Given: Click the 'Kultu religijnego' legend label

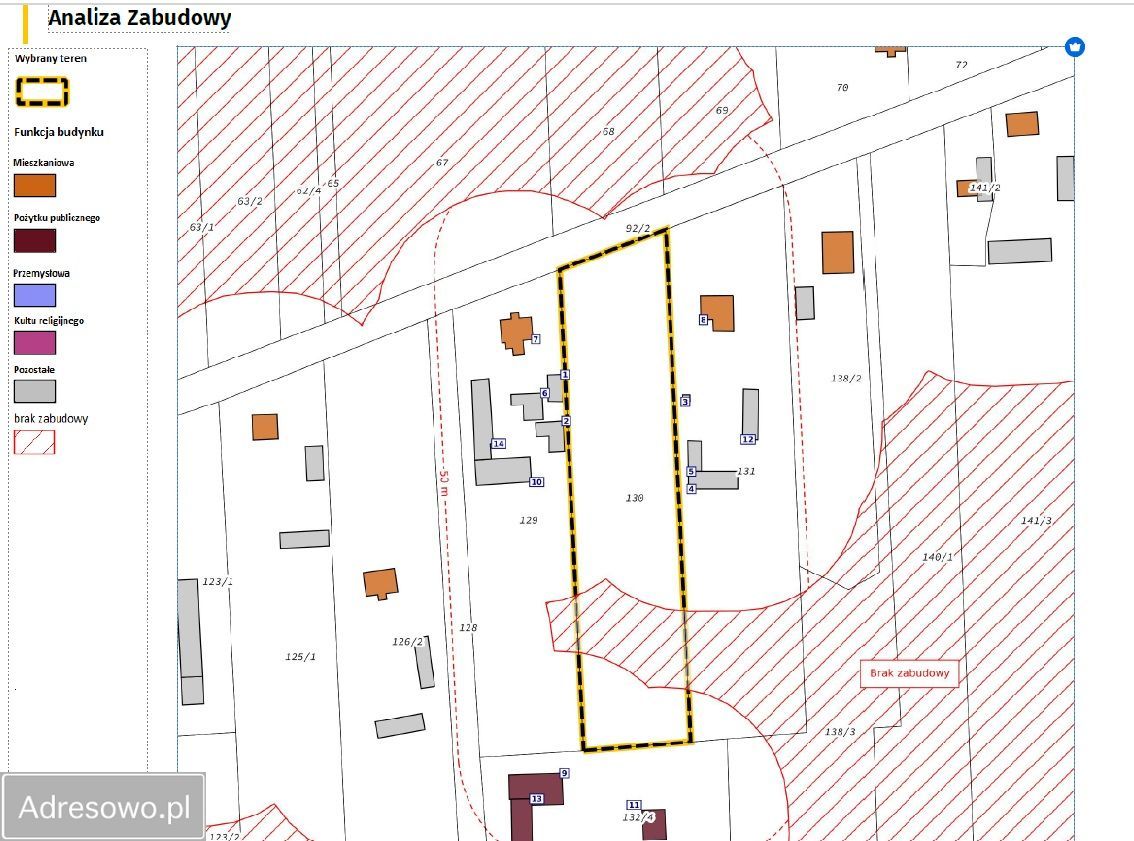Looking at the screenshot, I should (x=48, y=320).
